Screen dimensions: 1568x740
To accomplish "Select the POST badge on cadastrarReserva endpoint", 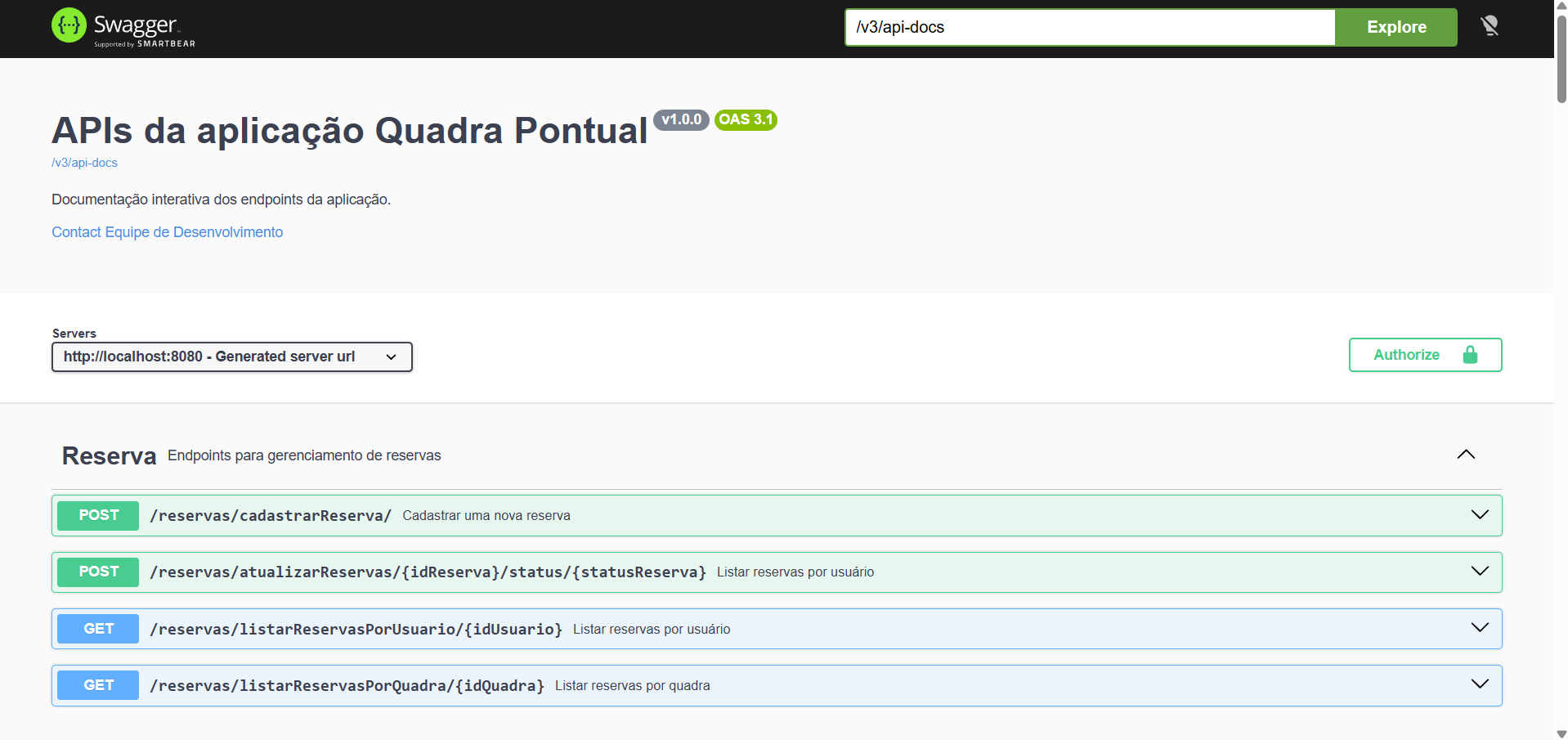I will [x=97, y=515].
